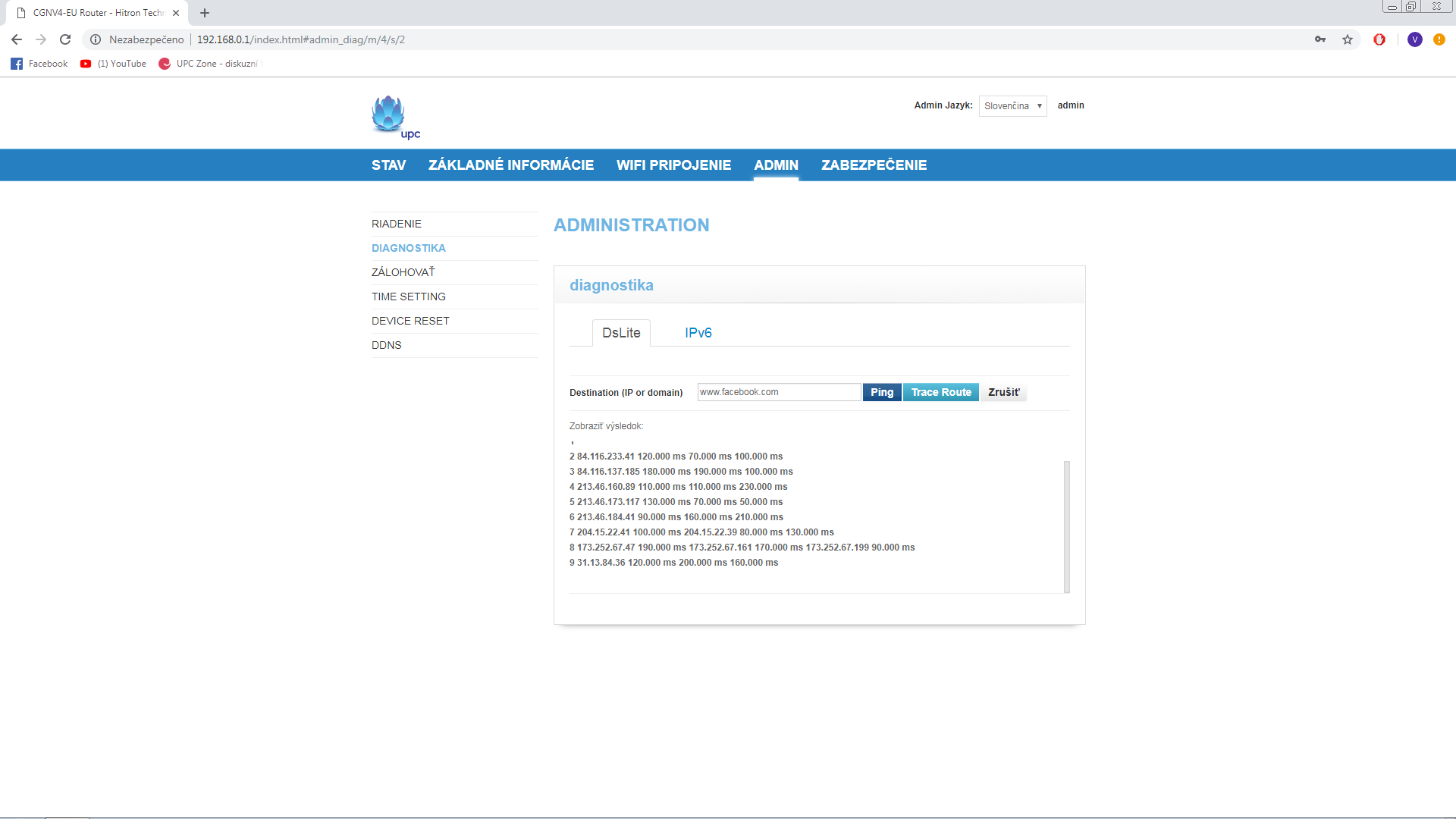This screenshot has height=819, width=1456.
Task: Open the ZABEZPEČENIE menu
Action: (x=874, y=165)
